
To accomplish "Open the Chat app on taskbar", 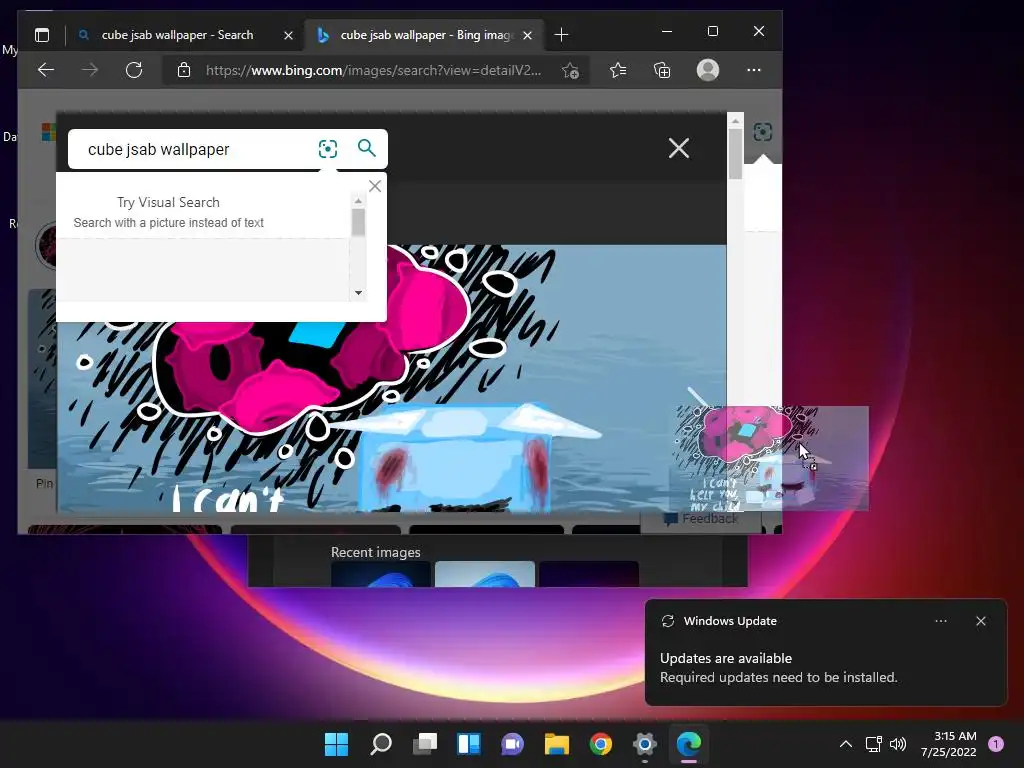I will coord(513,744).
